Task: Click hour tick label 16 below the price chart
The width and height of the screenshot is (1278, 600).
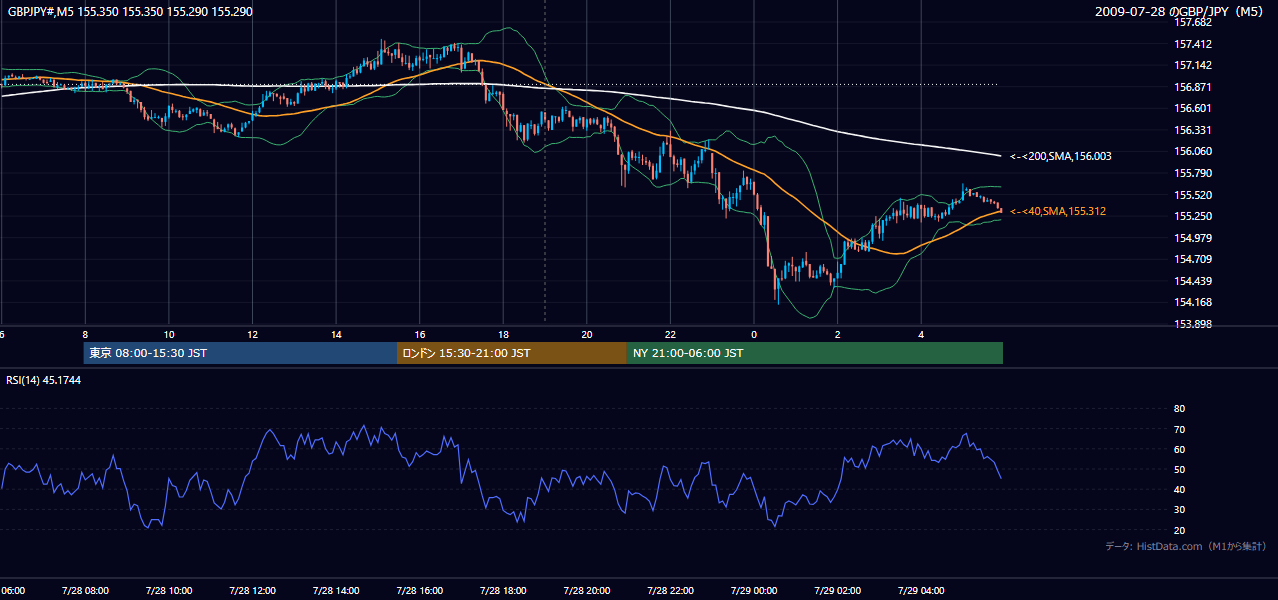Action: (x=420, y=335)
